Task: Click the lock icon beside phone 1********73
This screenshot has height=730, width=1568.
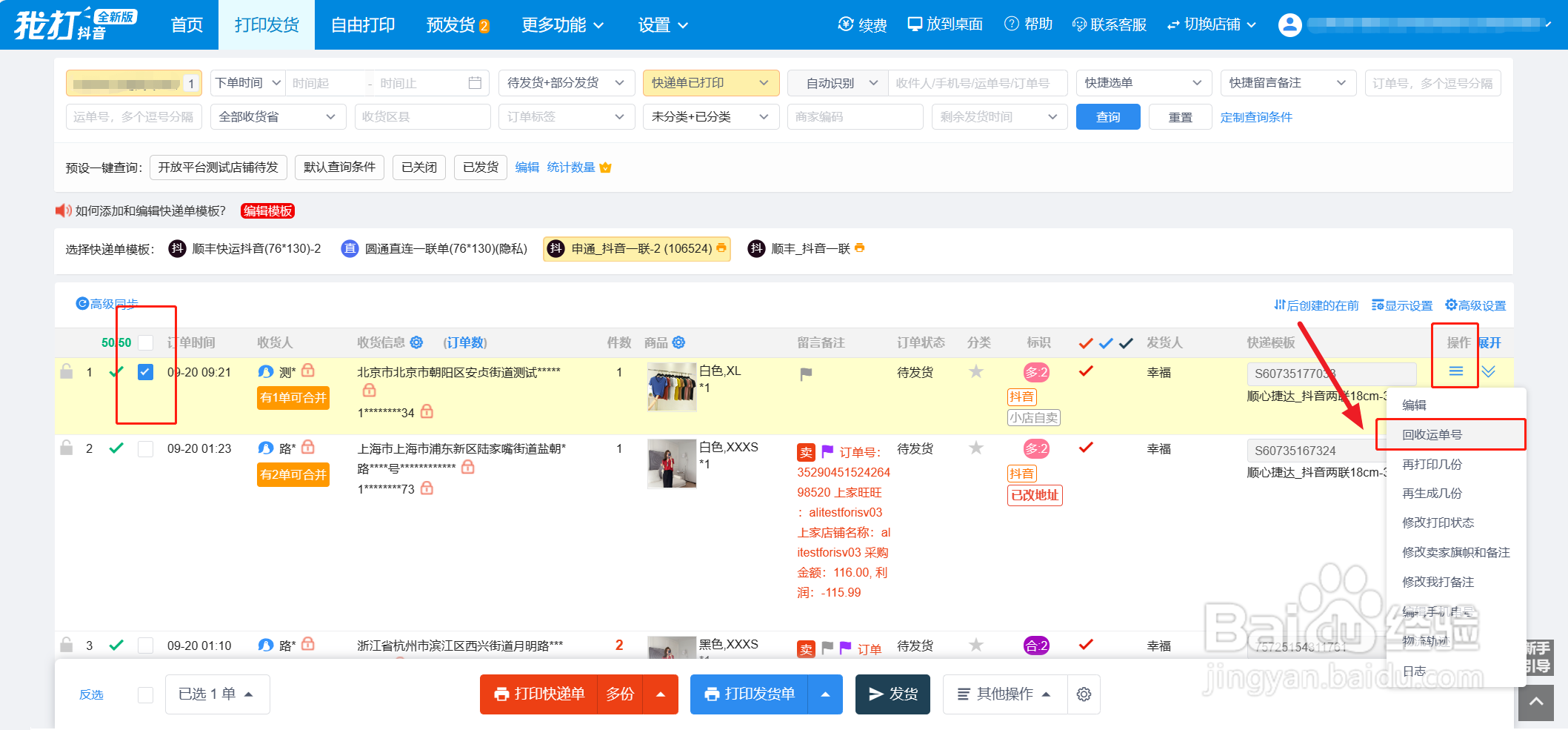Action: [427, 488]
